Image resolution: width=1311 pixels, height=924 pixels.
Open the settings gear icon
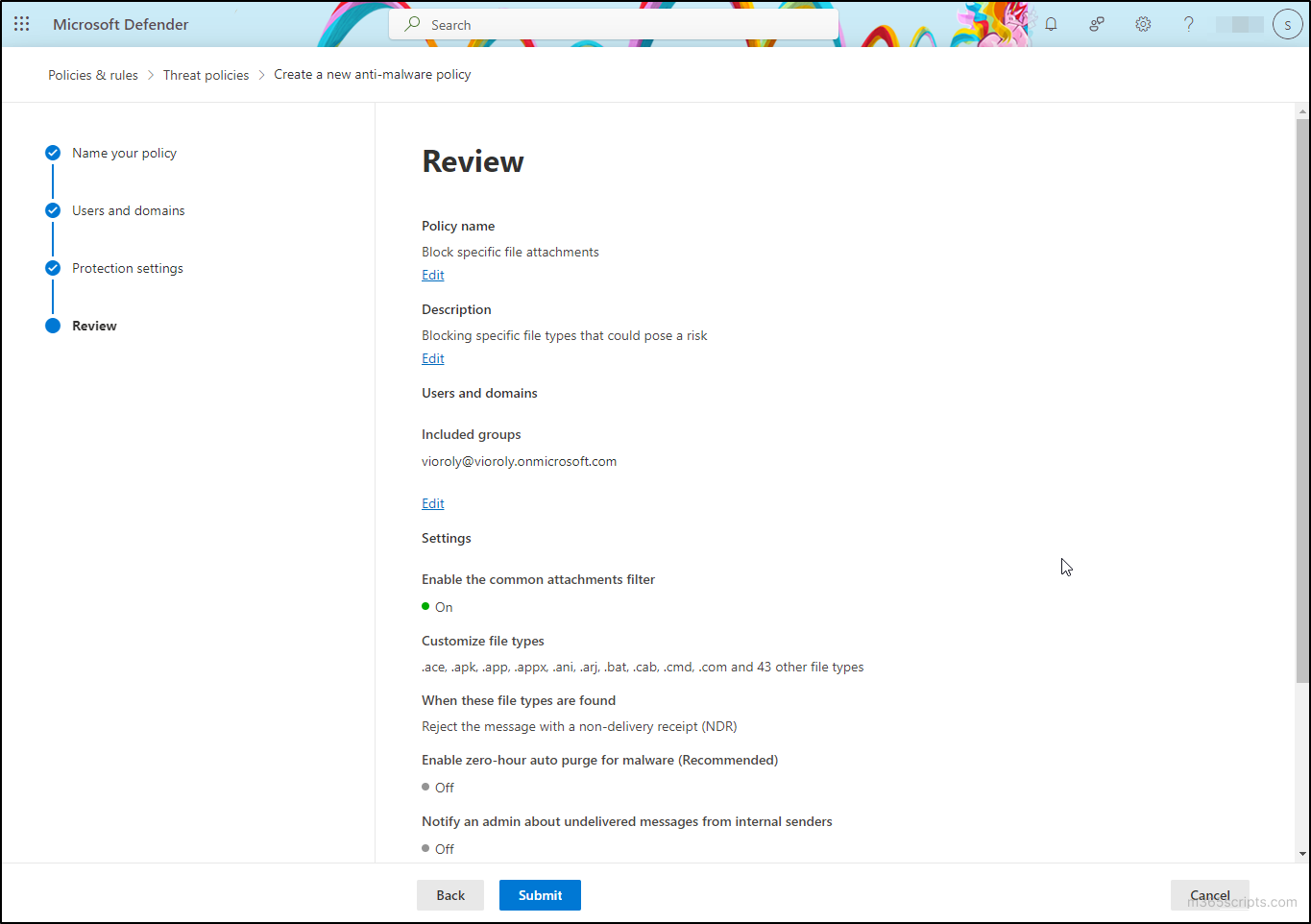coord(1143,24)
